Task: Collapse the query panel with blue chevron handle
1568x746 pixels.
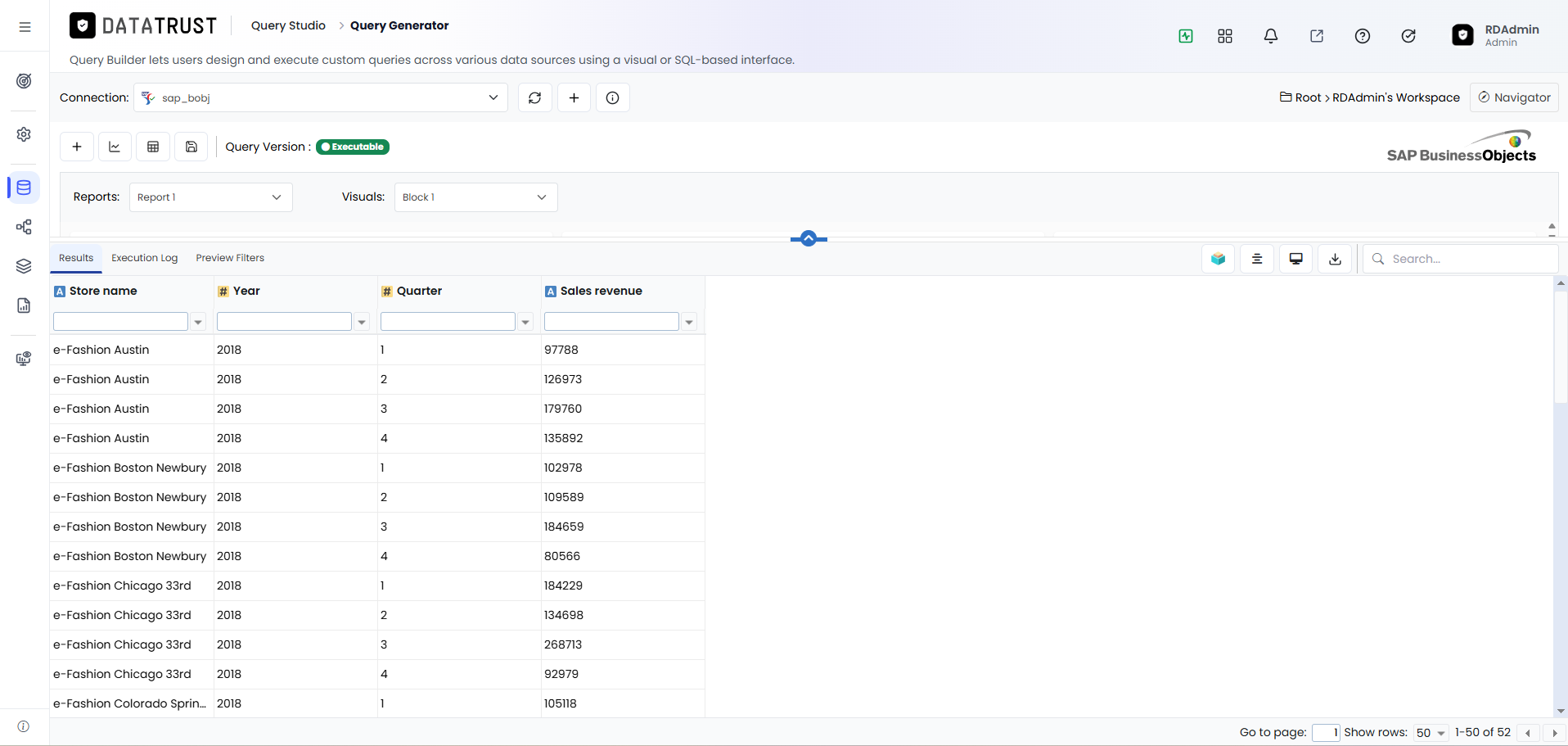Action: point(809,238)
